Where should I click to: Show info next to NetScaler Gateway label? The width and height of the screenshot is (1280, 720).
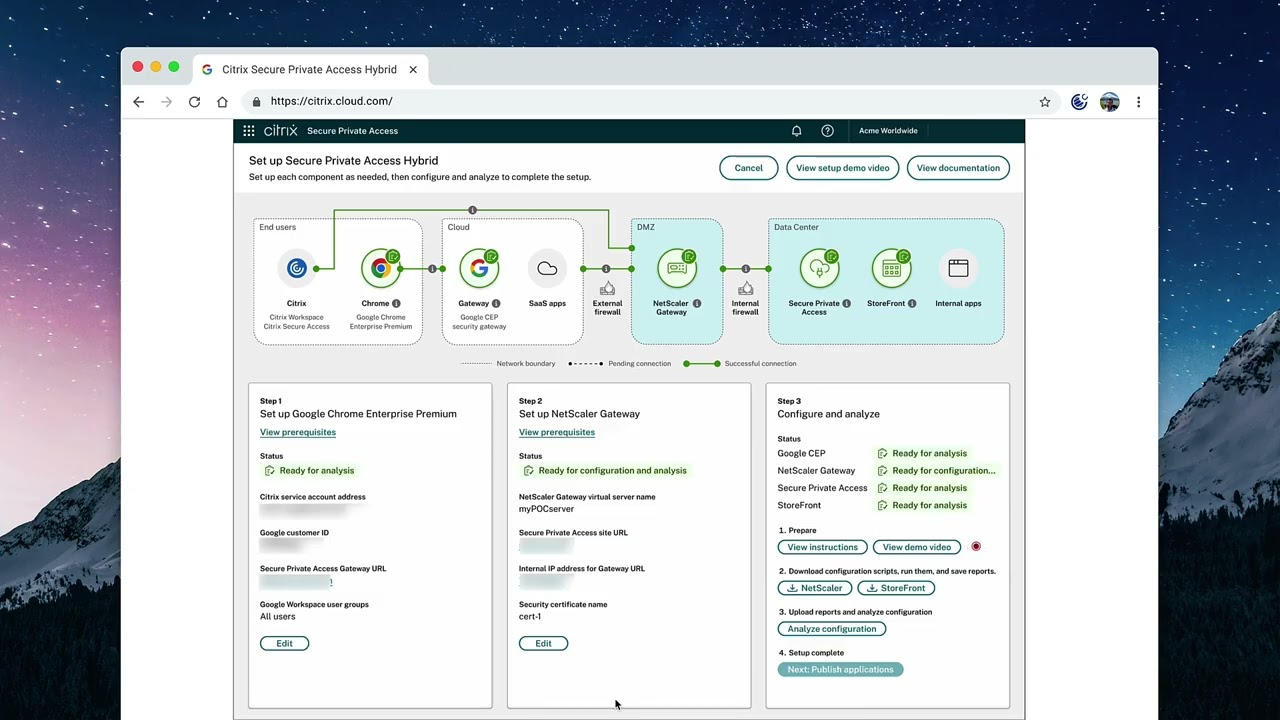tap(697, 304)
